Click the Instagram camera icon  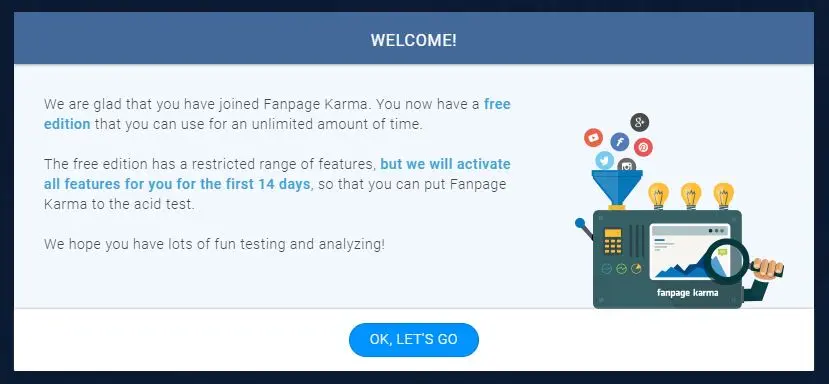point(627,165)
